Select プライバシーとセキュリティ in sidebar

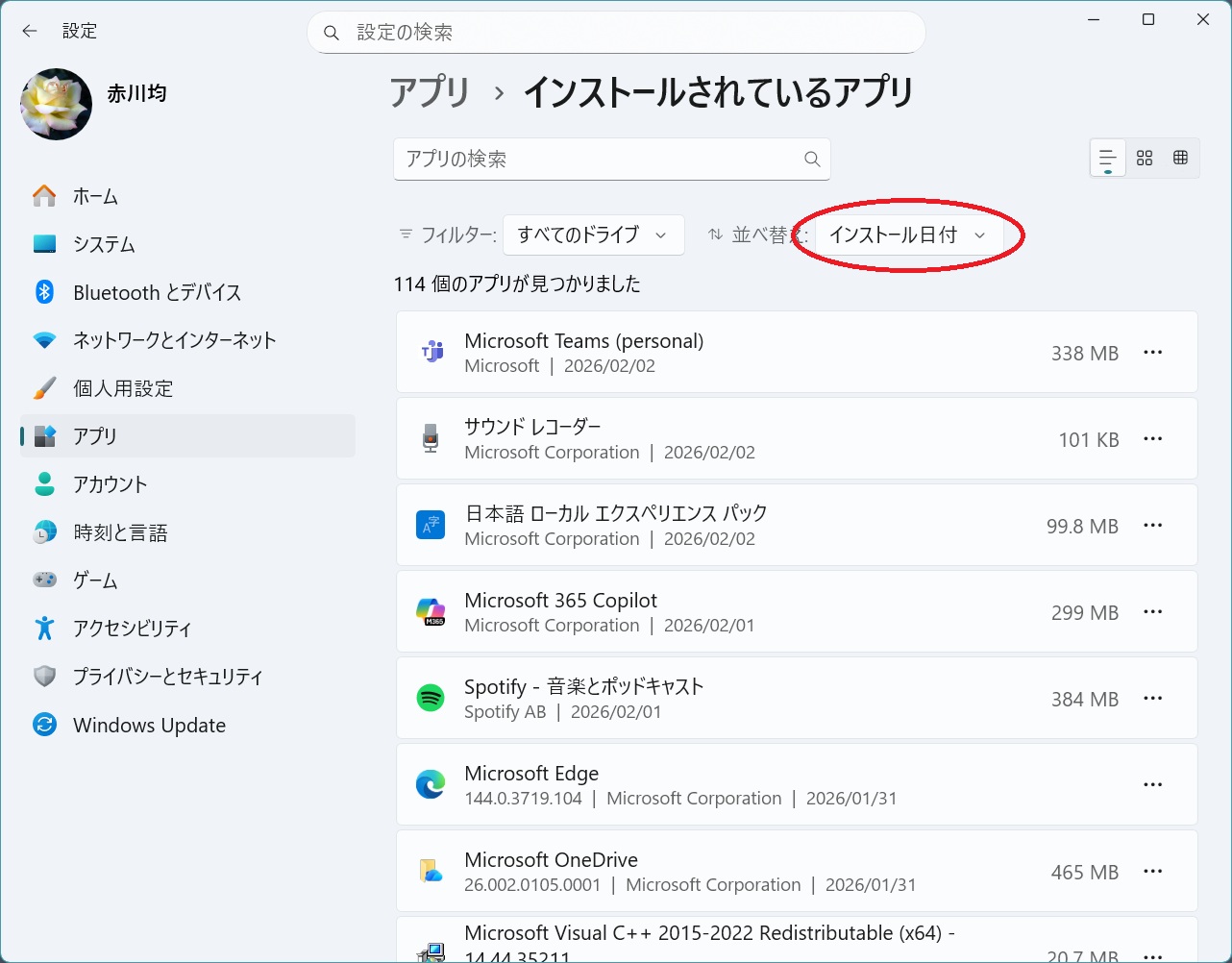167,678
